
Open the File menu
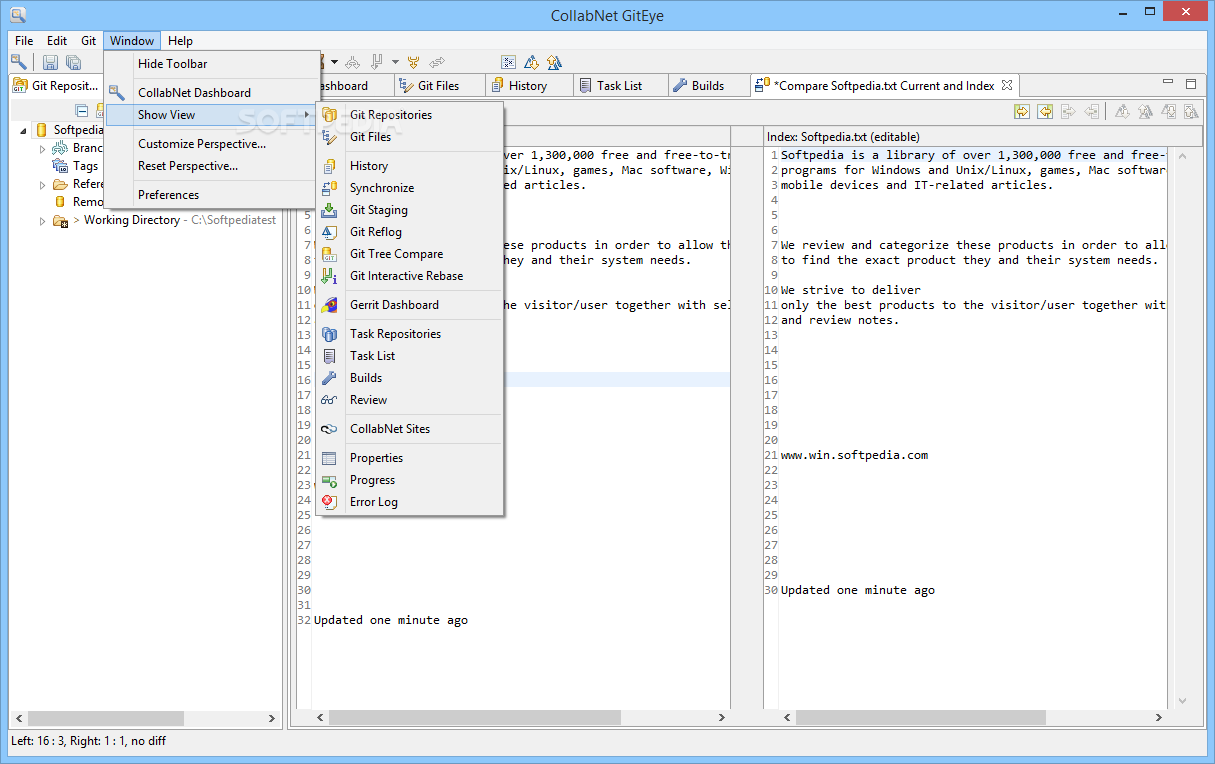pyautogui.click(x=24, y=41)
